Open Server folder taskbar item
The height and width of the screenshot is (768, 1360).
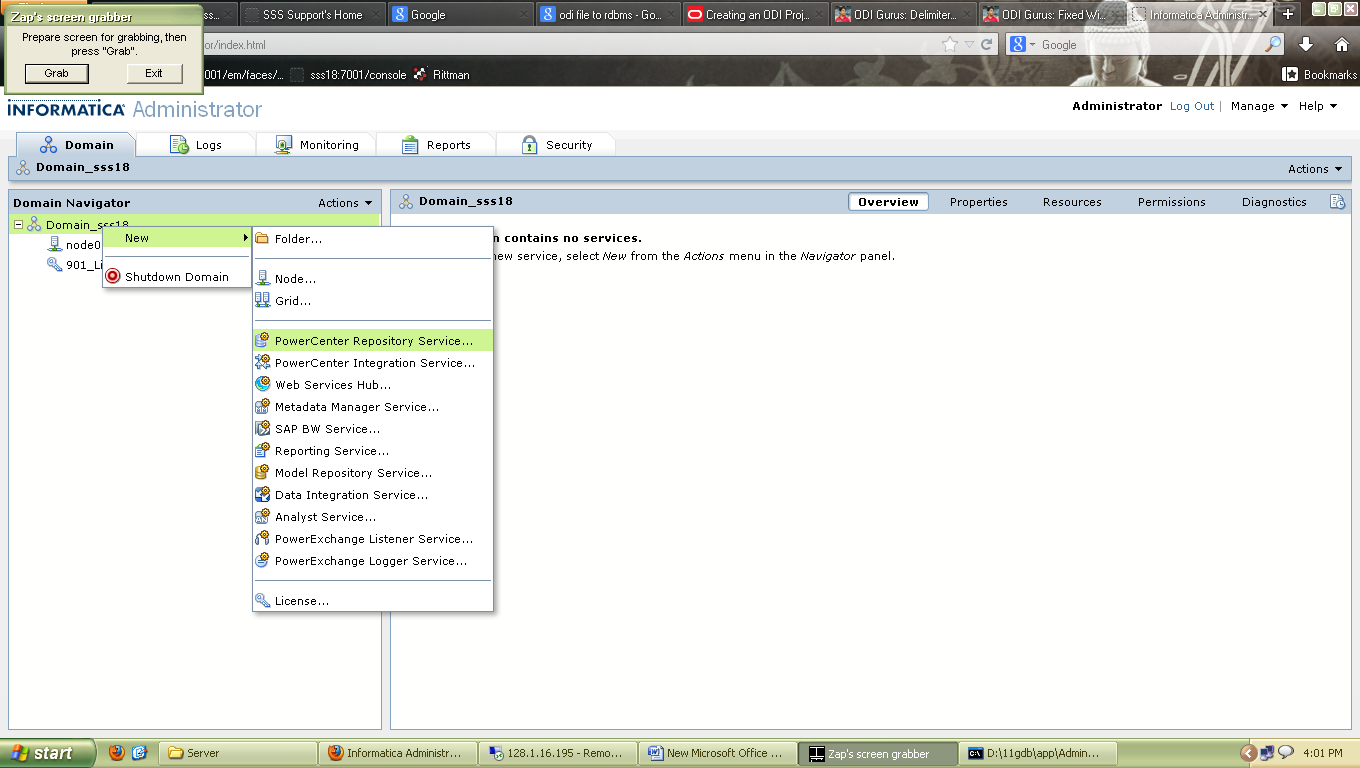239,753
